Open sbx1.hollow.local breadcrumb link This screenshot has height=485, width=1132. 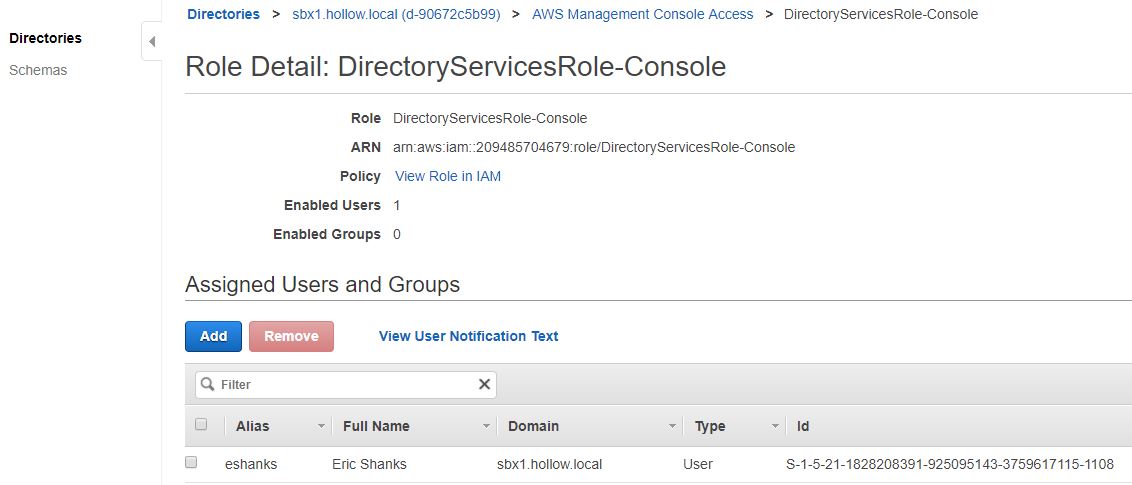396,14
